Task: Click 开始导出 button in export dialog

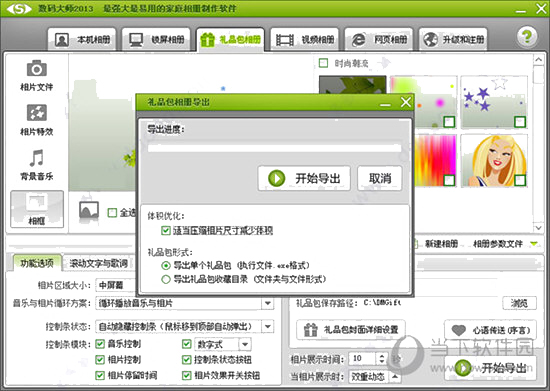Action: tap(304, 178)
